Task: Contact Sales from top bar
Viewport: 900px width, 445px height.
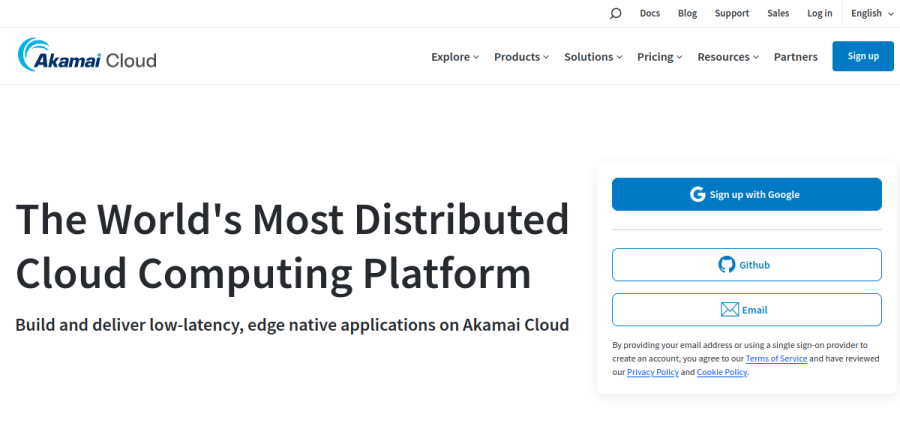Action: click(778, 13)
